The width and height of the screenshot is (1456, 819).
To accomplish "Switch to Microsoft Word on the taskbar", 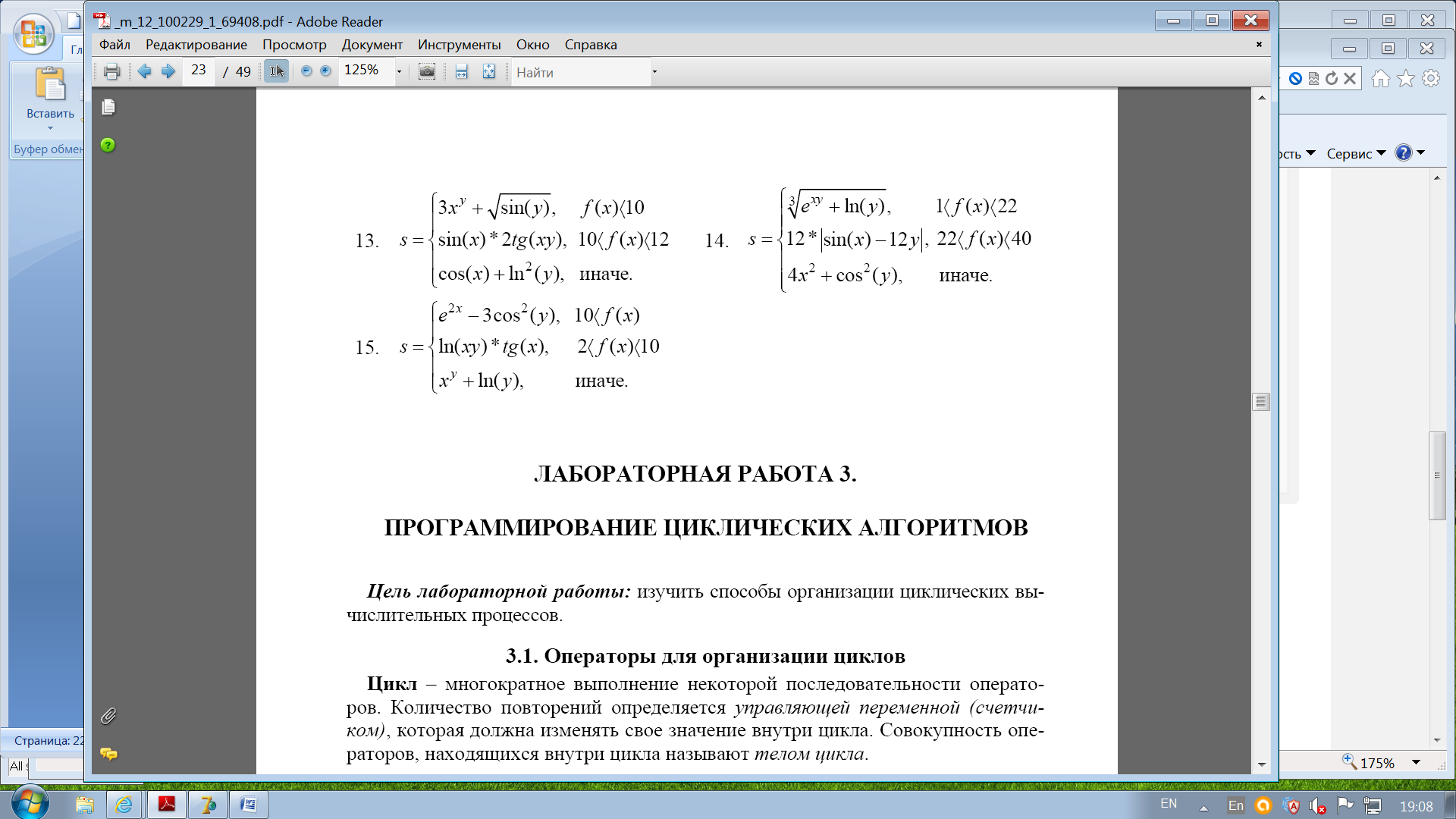I will tap(248, 805).
